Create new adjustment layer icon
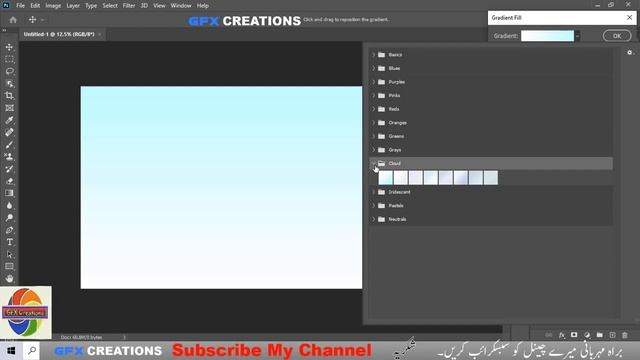Screen dimensions: 640x360 (587, 335)
